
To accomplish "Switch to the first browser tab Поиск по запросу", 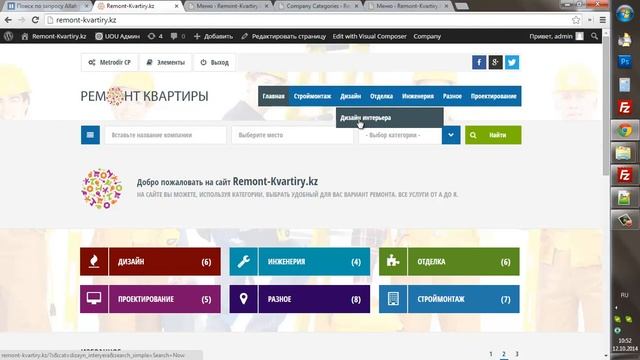I will click(x=48, y=6).
